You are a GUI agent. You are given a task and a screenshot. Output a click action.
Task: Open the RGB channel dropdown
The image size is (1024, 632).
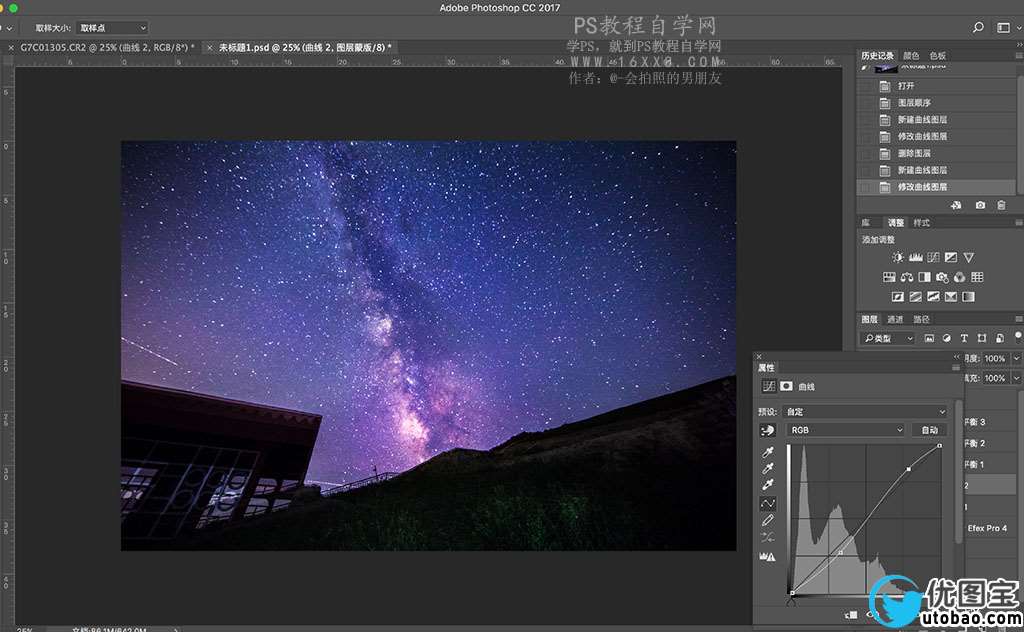tap(845, 430)
